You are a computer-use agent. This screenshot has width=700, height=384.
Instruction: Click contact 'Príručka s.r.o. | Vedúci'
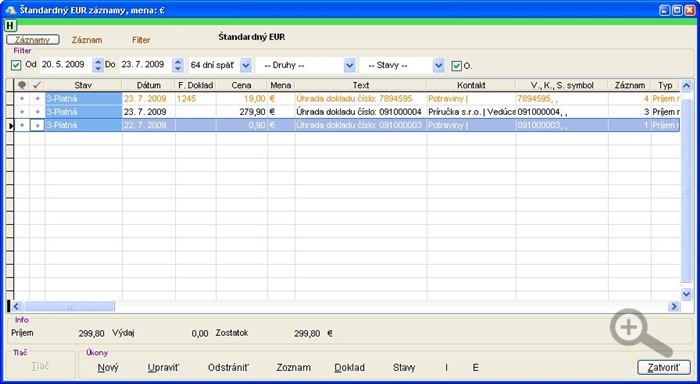(471, 112)
